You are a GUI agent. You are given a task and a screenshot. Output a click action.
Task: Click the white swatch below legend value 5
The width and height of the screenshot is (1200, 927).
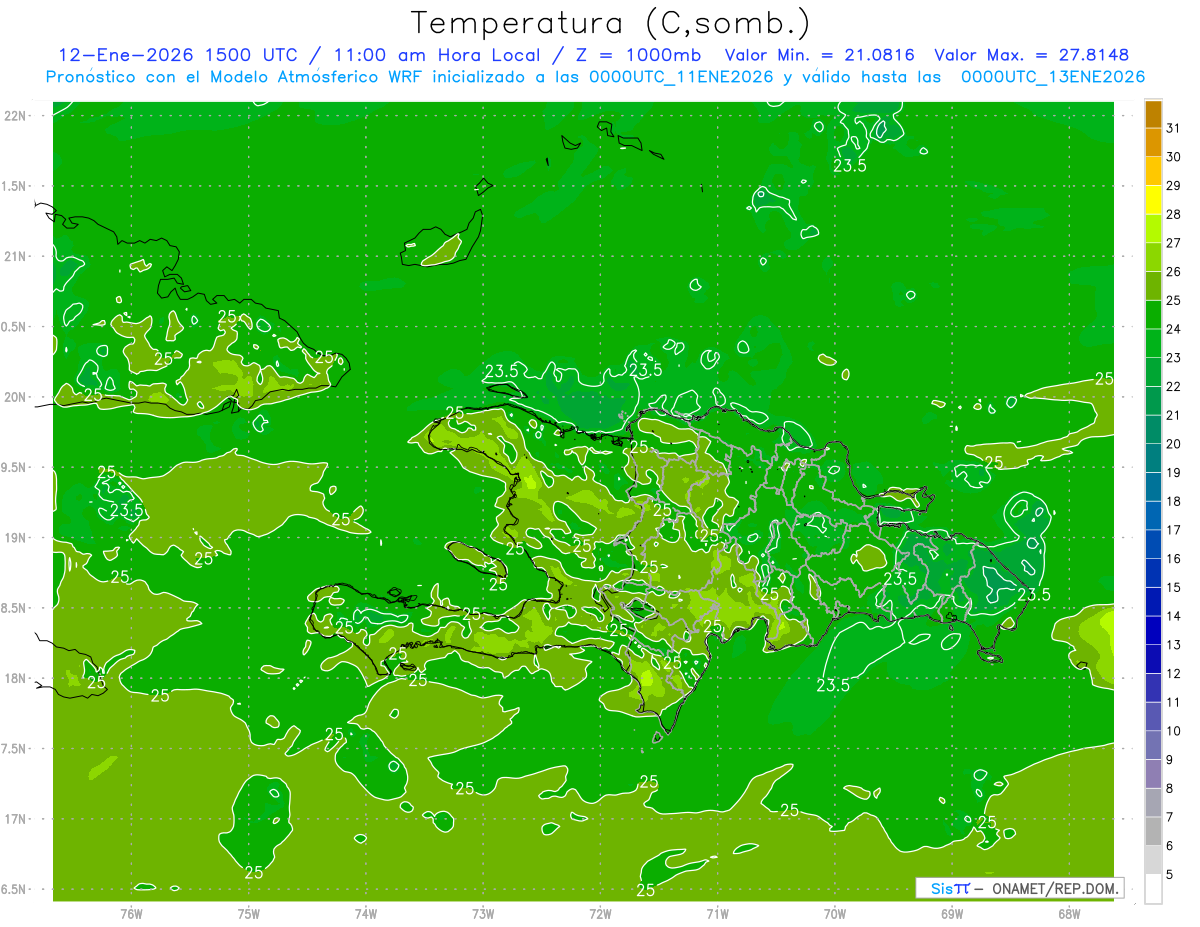point(1153,889)
